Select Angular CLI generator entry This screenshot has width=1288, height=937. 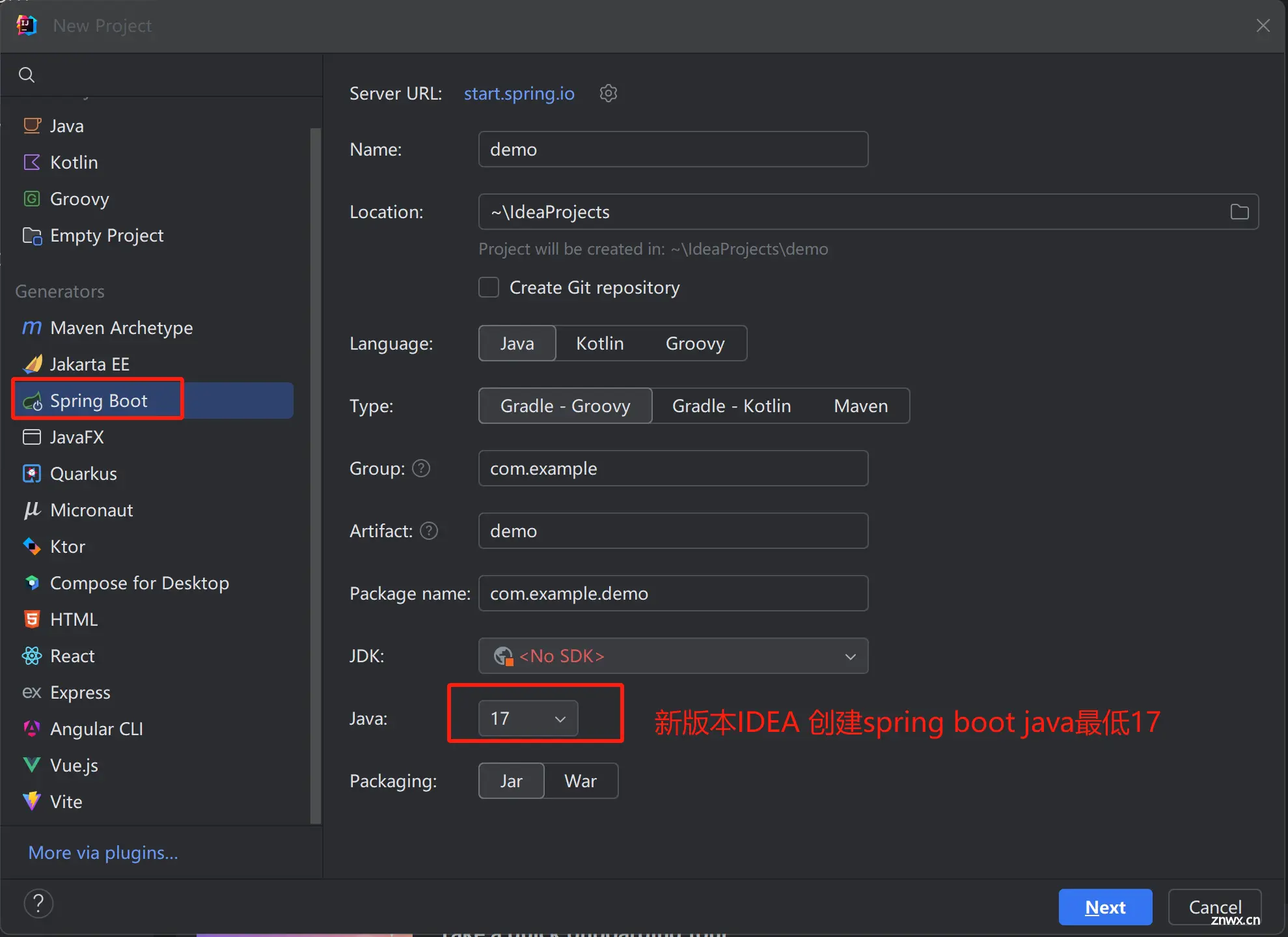pyautogui.click(x=154, y=729)
